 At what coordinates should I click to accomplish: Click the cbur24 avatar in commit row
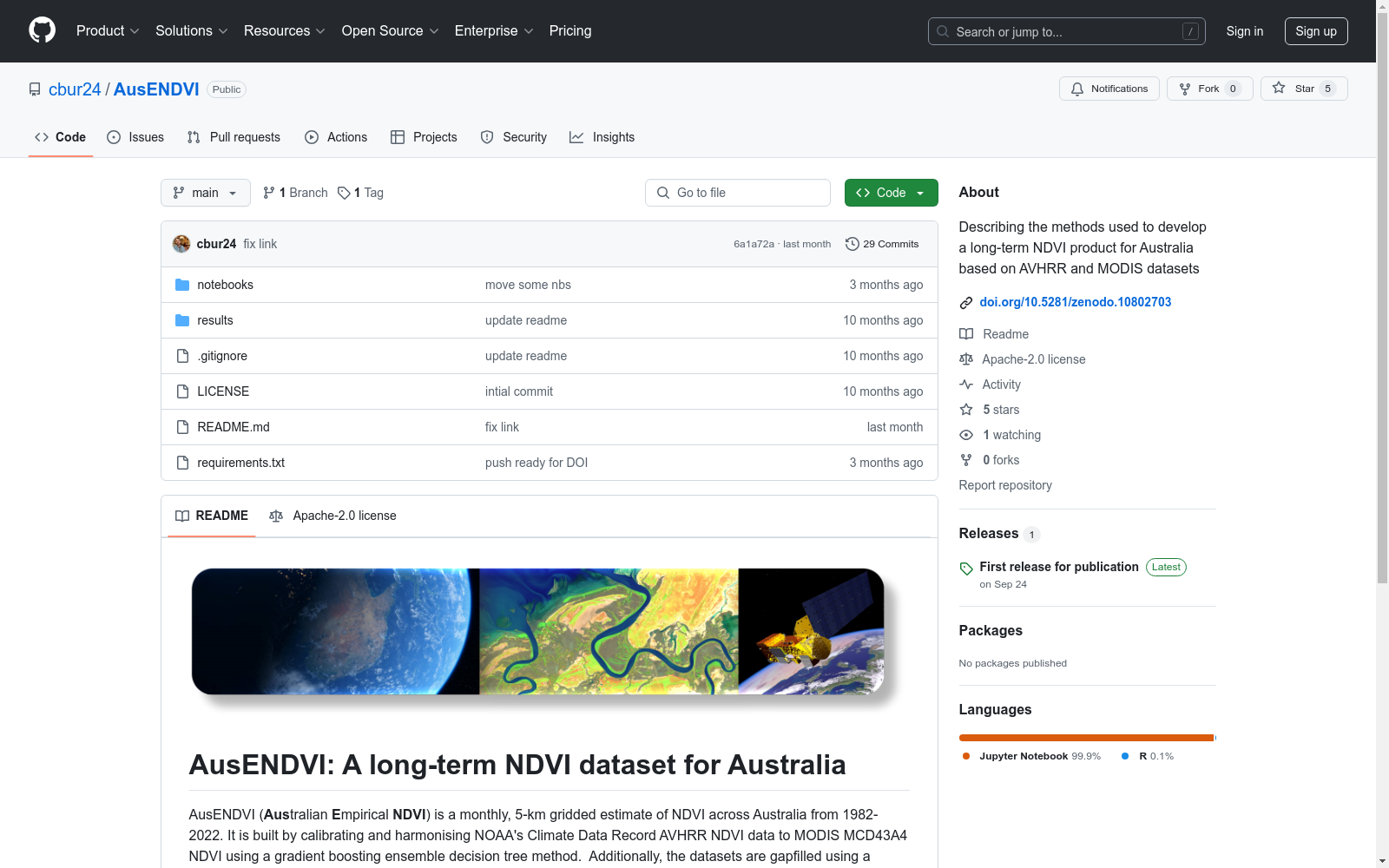pyautogui.click(x=181, y=244)
